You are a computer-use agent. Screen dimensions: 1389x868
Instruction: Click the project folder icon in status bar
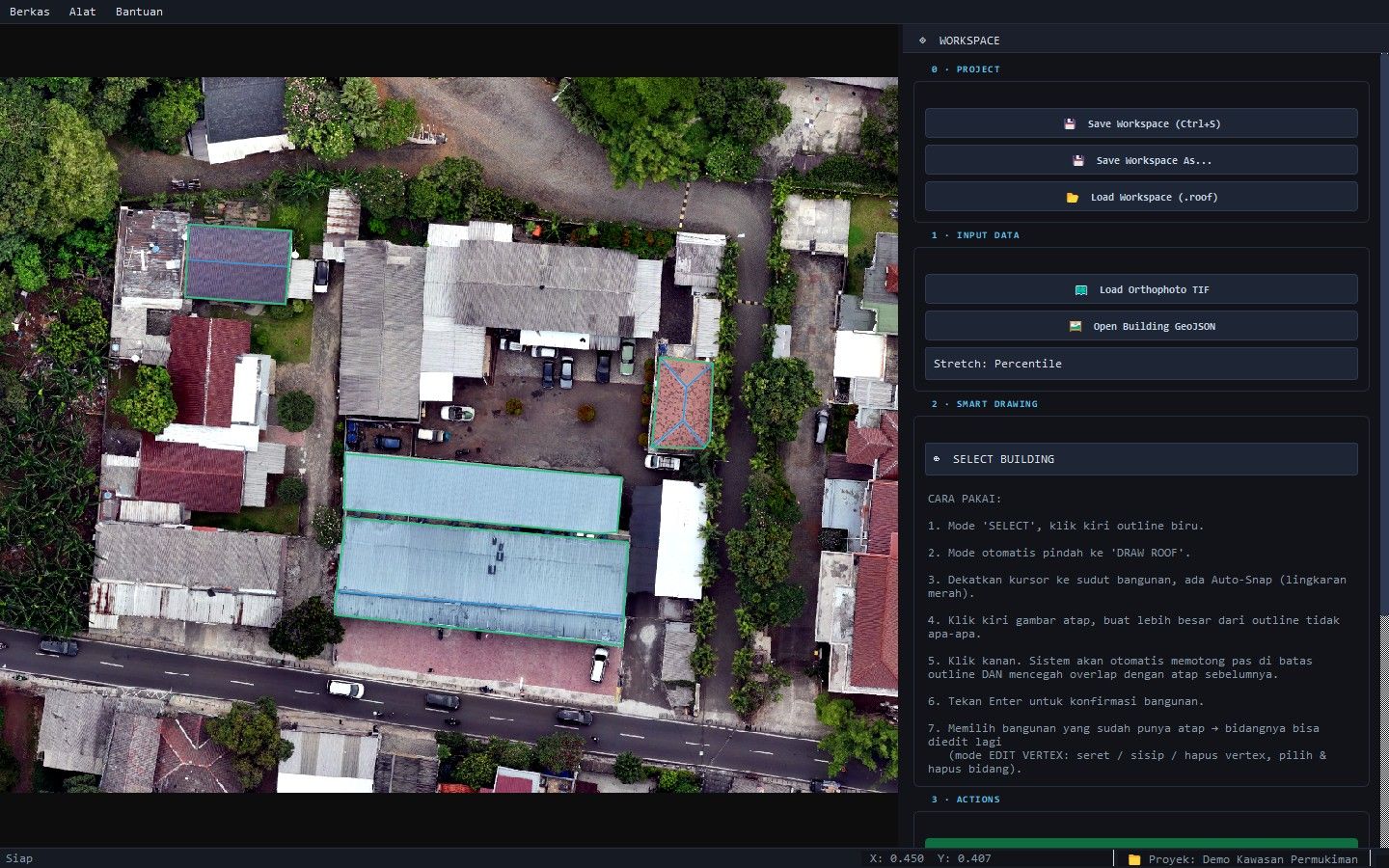coord(1134,859)
